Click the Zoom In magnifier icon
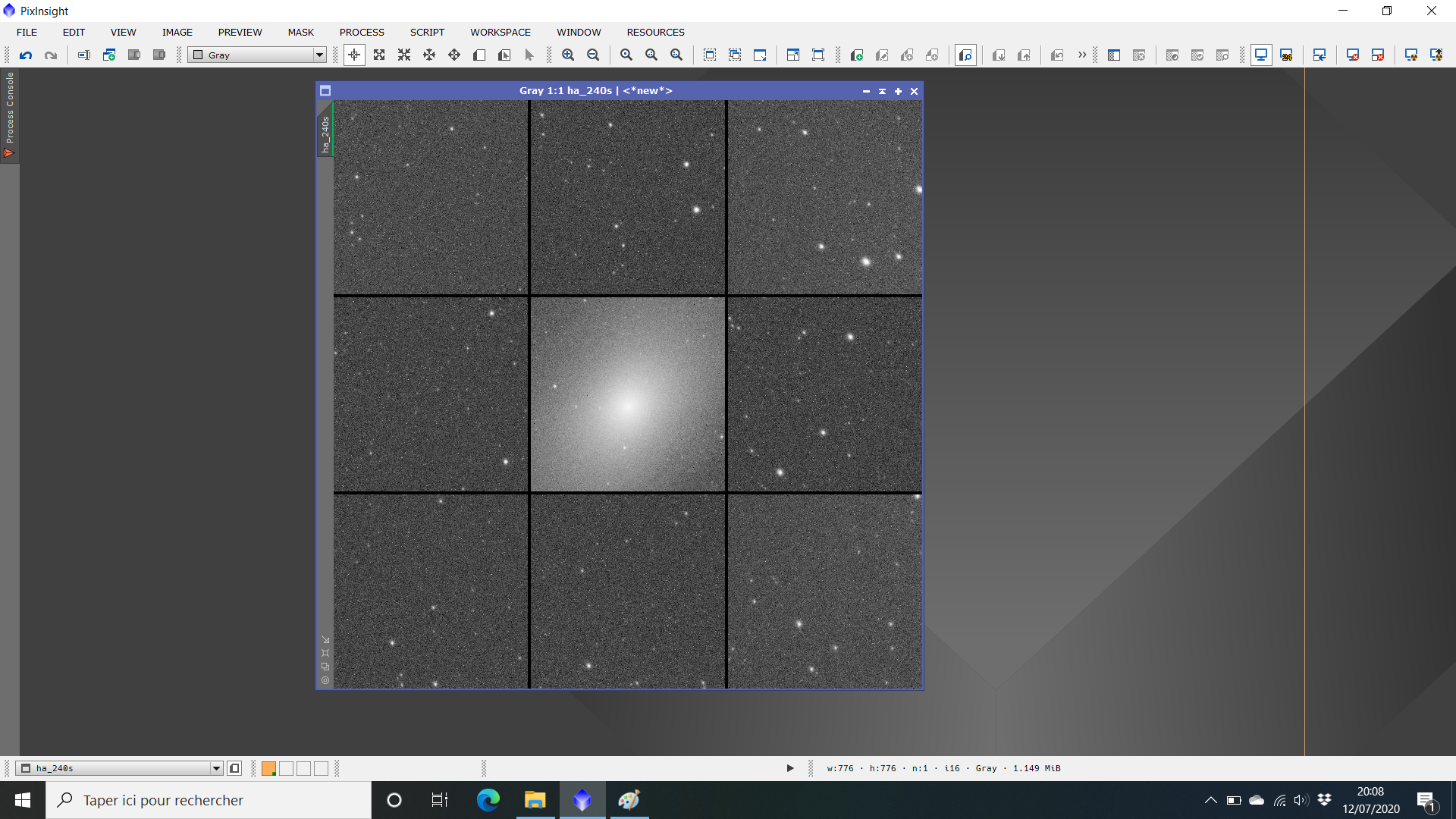 [x=568, y=55]
